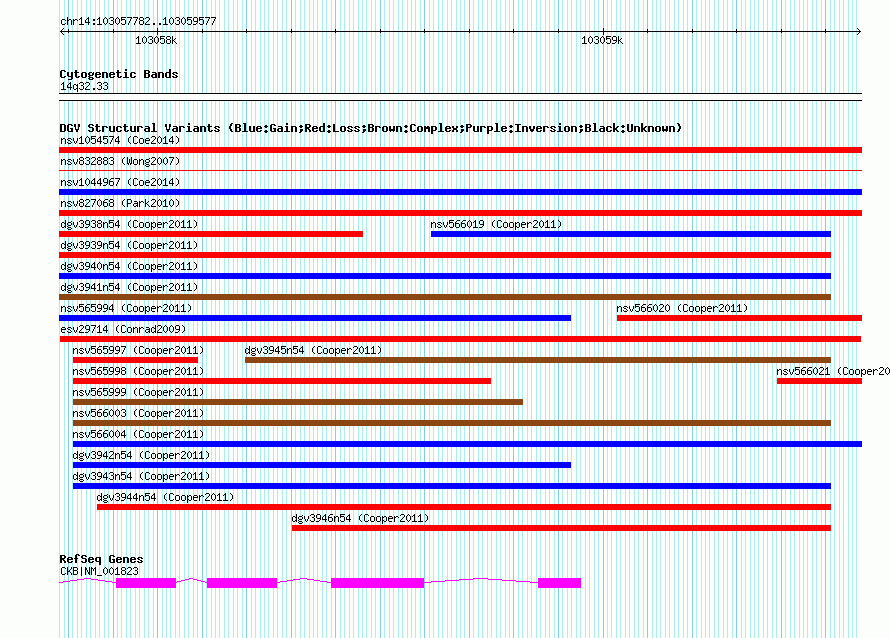
Task: Click the red bar of nsv1054574
Action: point(460,150)
